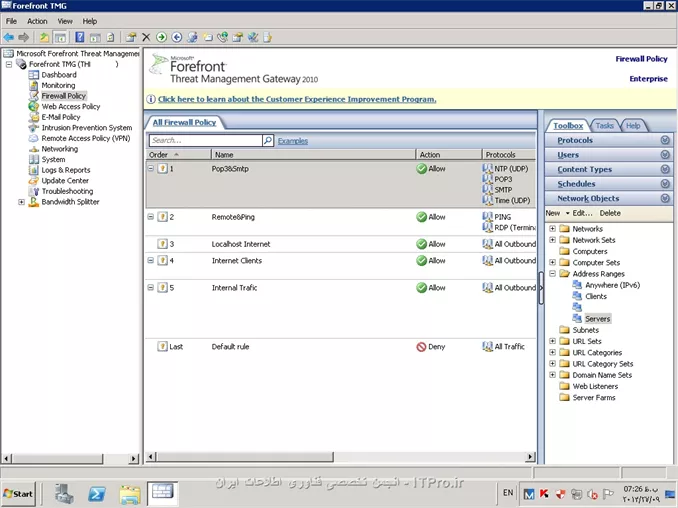
Task: Collapse rule 2 Remote&Ping row
Action: (150, 217)
